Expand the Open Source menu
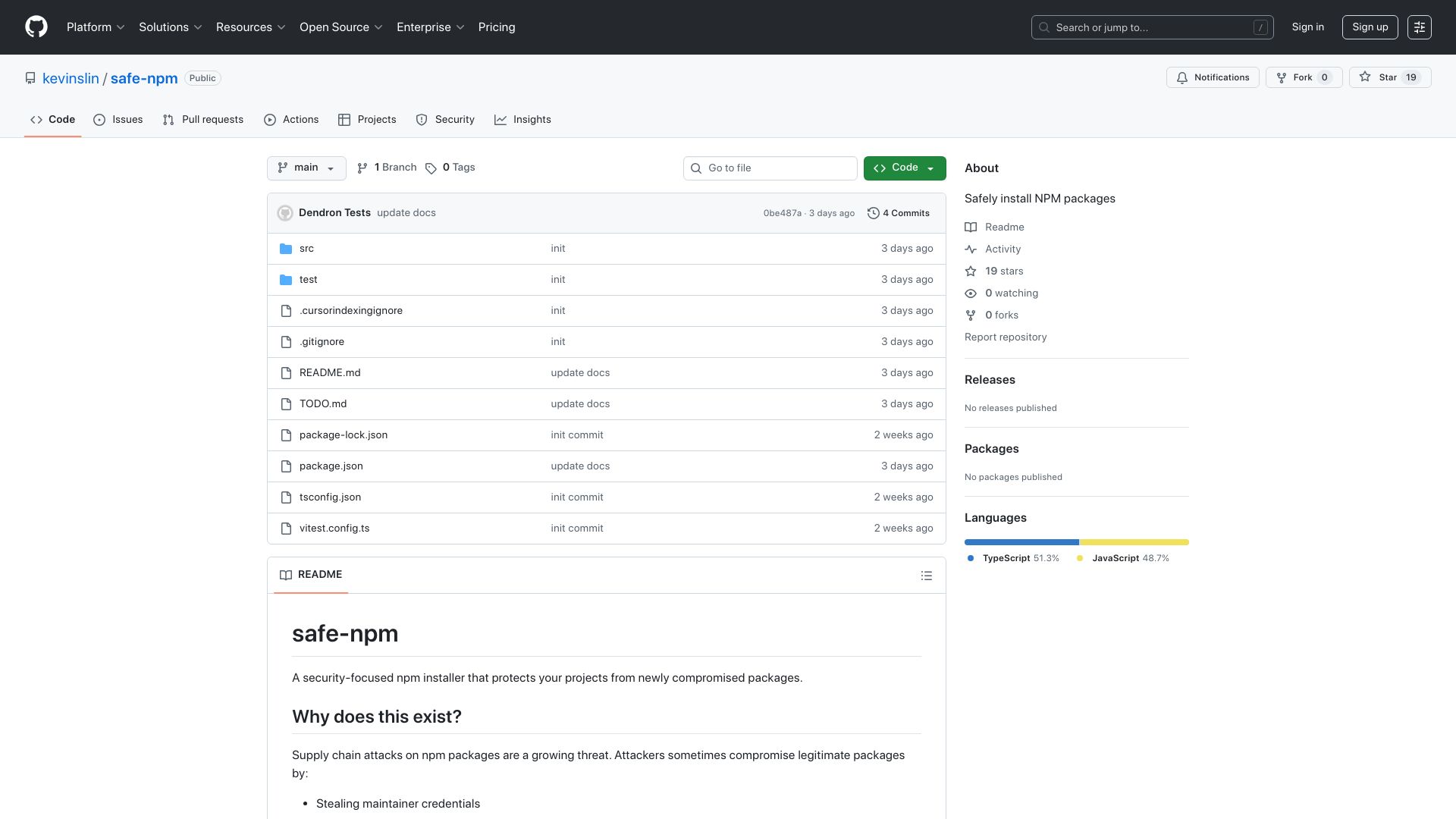 click(x=341, y=27)
